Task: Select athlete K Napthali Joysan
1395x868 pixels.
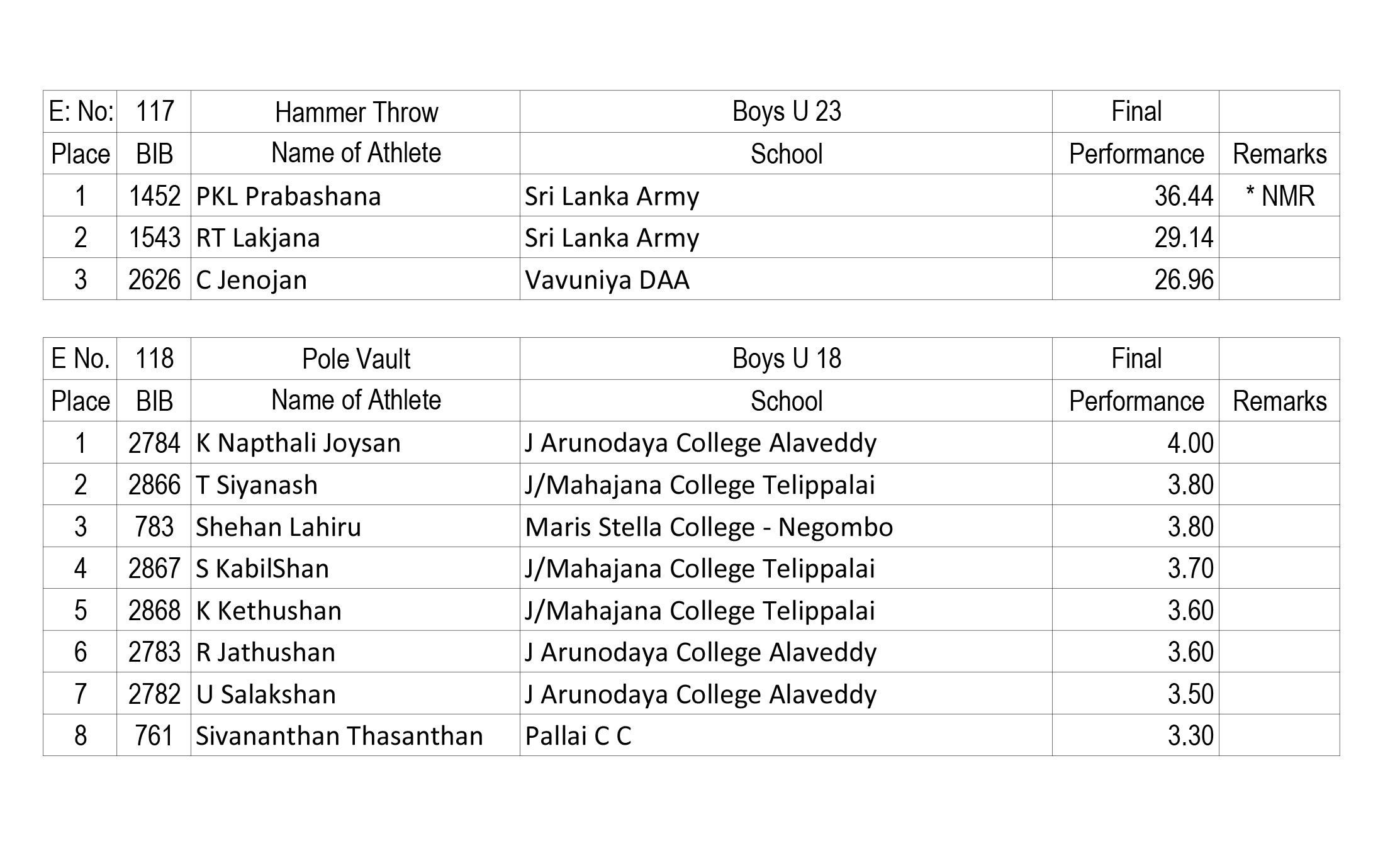Action: [x=298, y=443]
